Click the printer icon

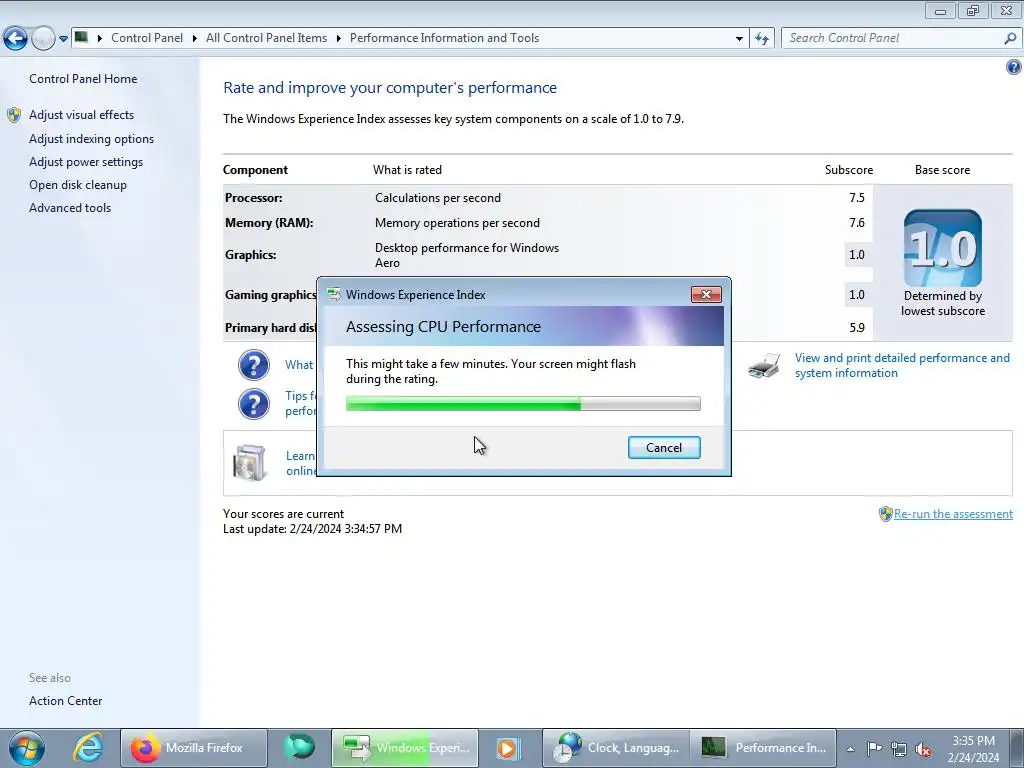[764, 366]
